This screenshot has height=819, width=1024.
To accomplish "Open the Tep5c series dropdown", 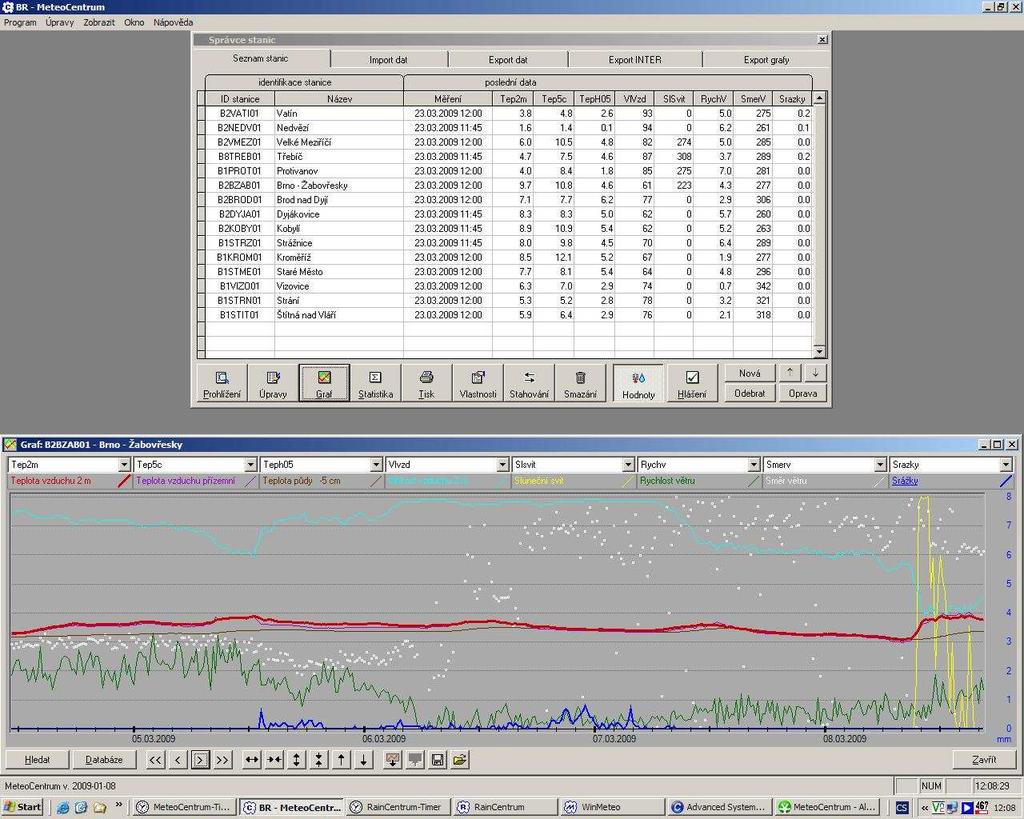I will click(250, 464).
